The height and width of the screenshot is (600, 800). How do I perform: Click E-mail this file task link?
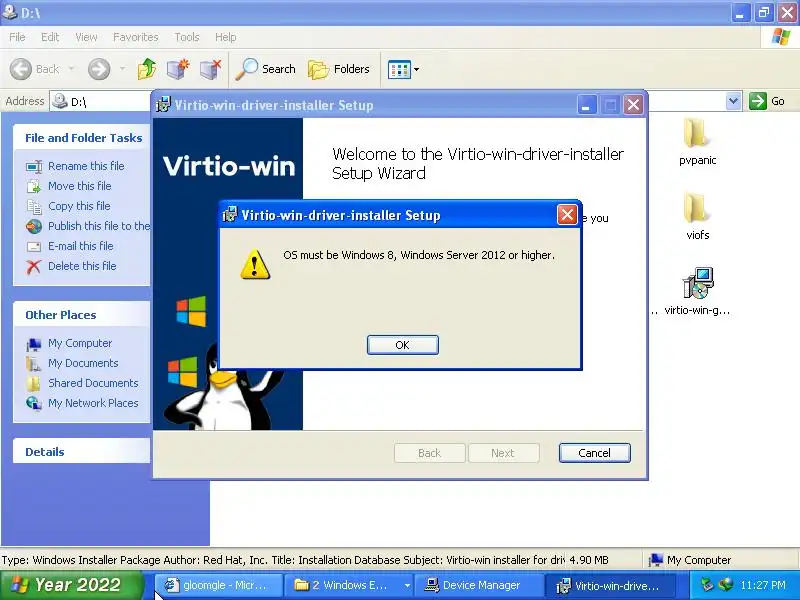pos(81,246)
